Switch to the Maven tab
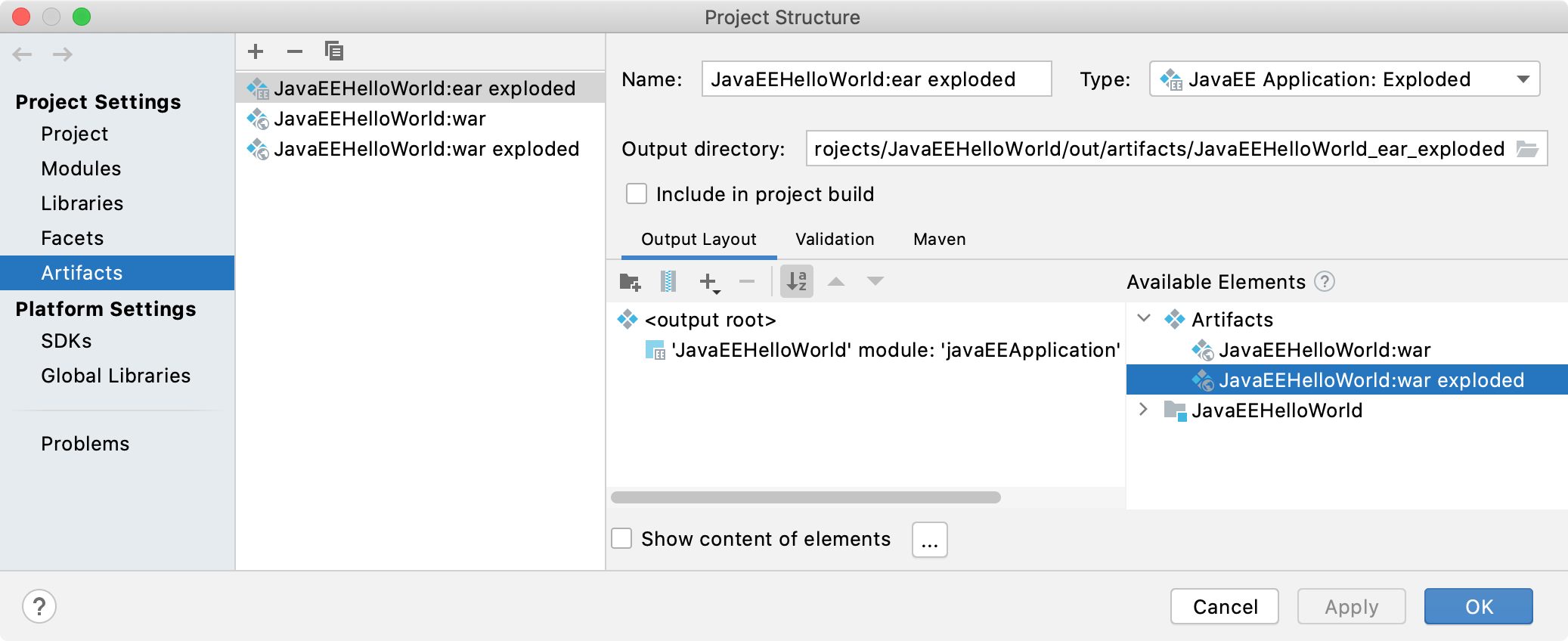The image size is (1568, 641). [x=939, y=240]
